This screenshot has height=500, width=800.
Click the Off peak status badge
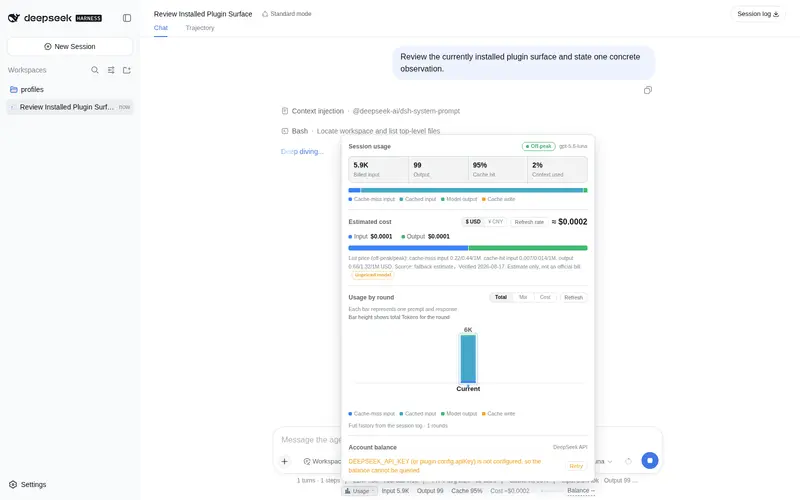538,146
